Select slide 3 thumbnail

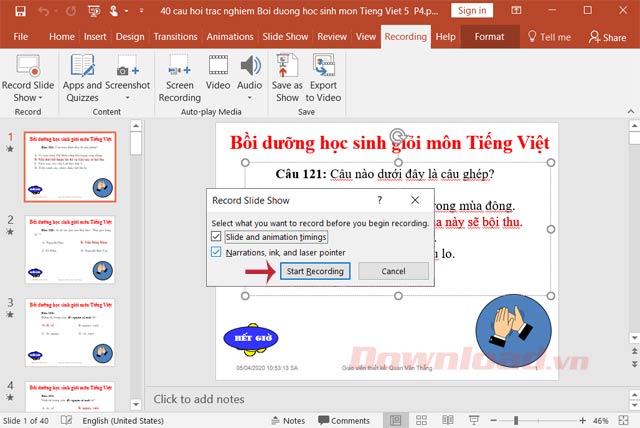pyautogui.click(x=70, y=333)
